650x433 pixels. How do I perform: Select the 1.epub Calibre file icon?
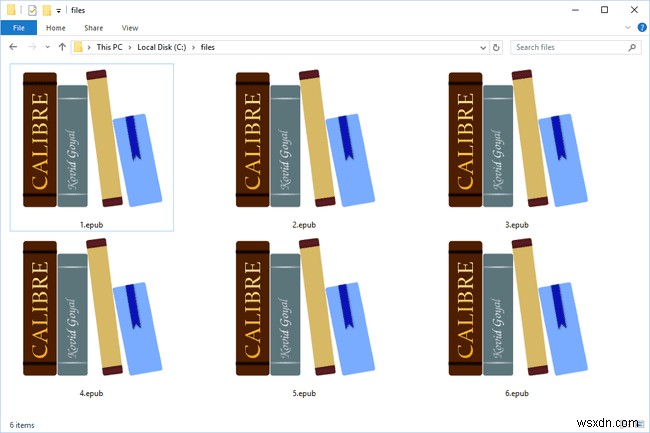(x=92, y=138)
